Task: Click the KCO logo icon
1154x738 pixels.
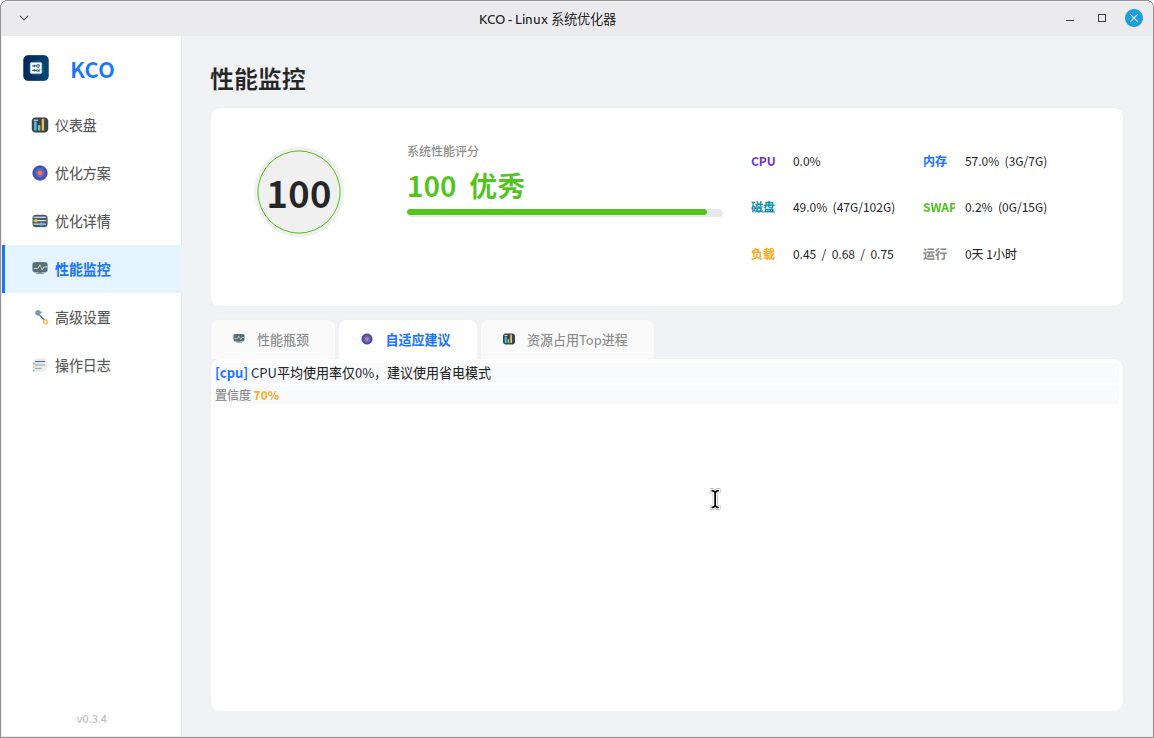Action: click(x=36, y=68)
